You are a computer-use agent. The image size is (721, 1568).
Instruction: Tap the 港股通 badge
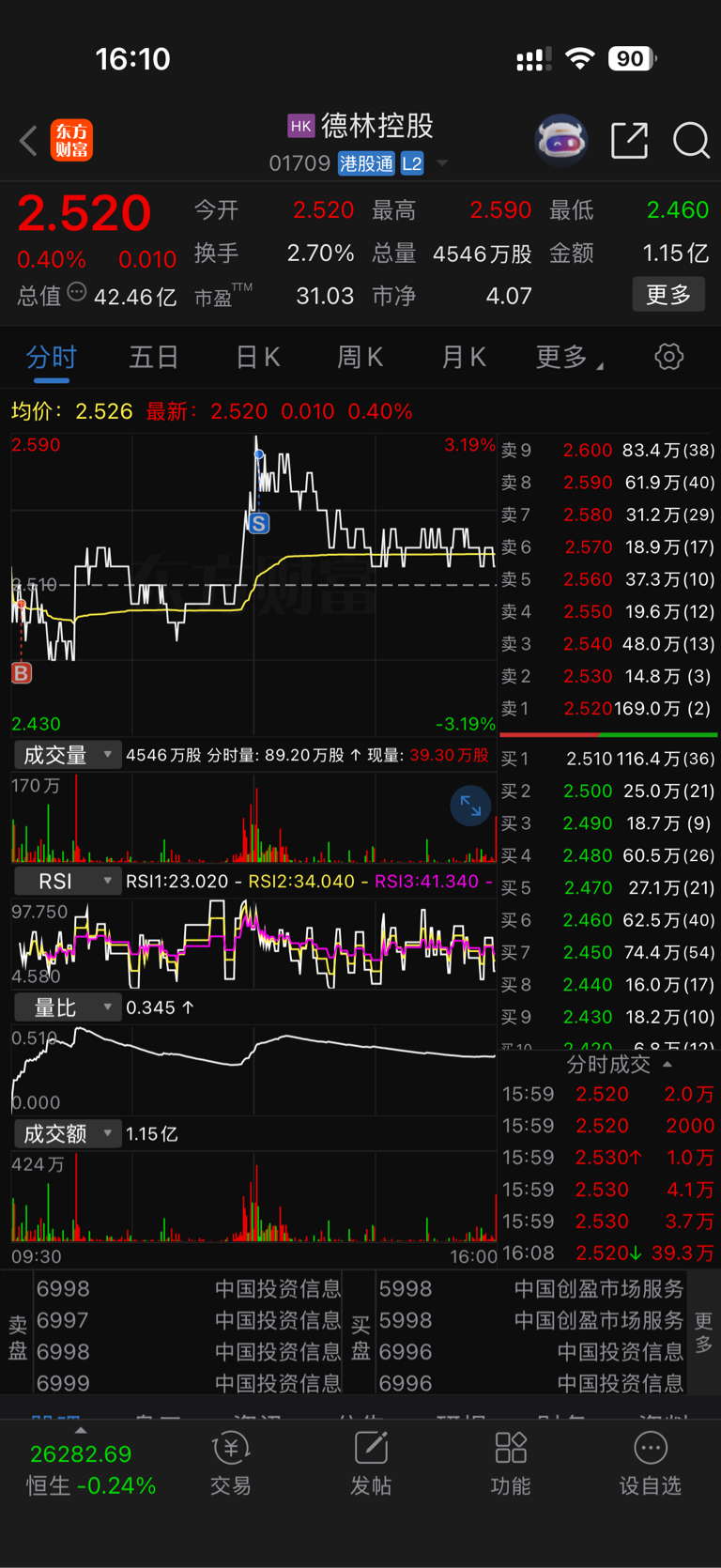pyautogui.click(x=366, y=163)
